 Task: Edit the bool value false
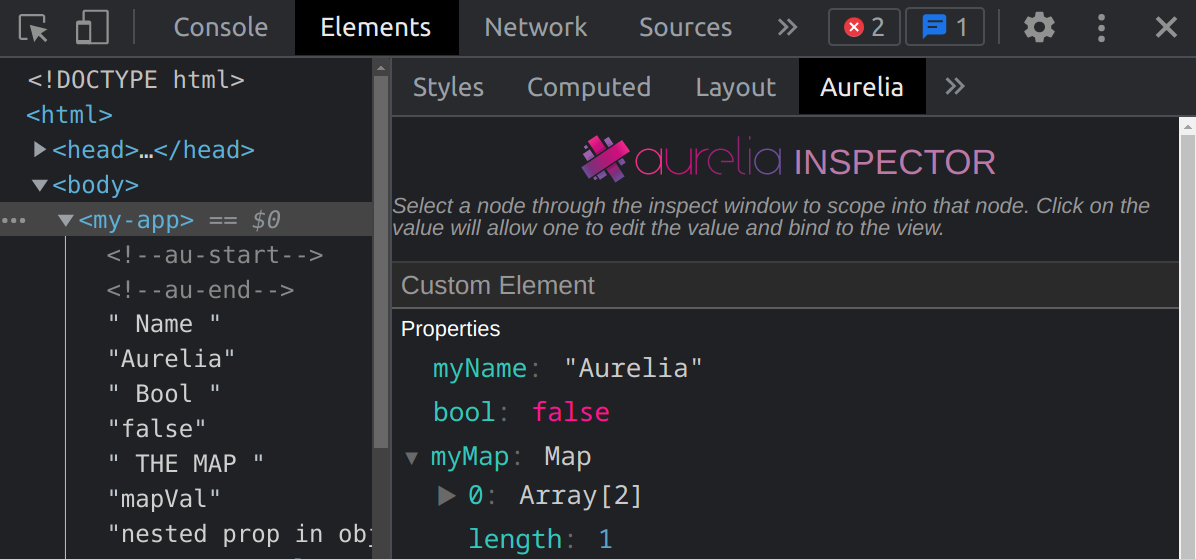(571, 413)
